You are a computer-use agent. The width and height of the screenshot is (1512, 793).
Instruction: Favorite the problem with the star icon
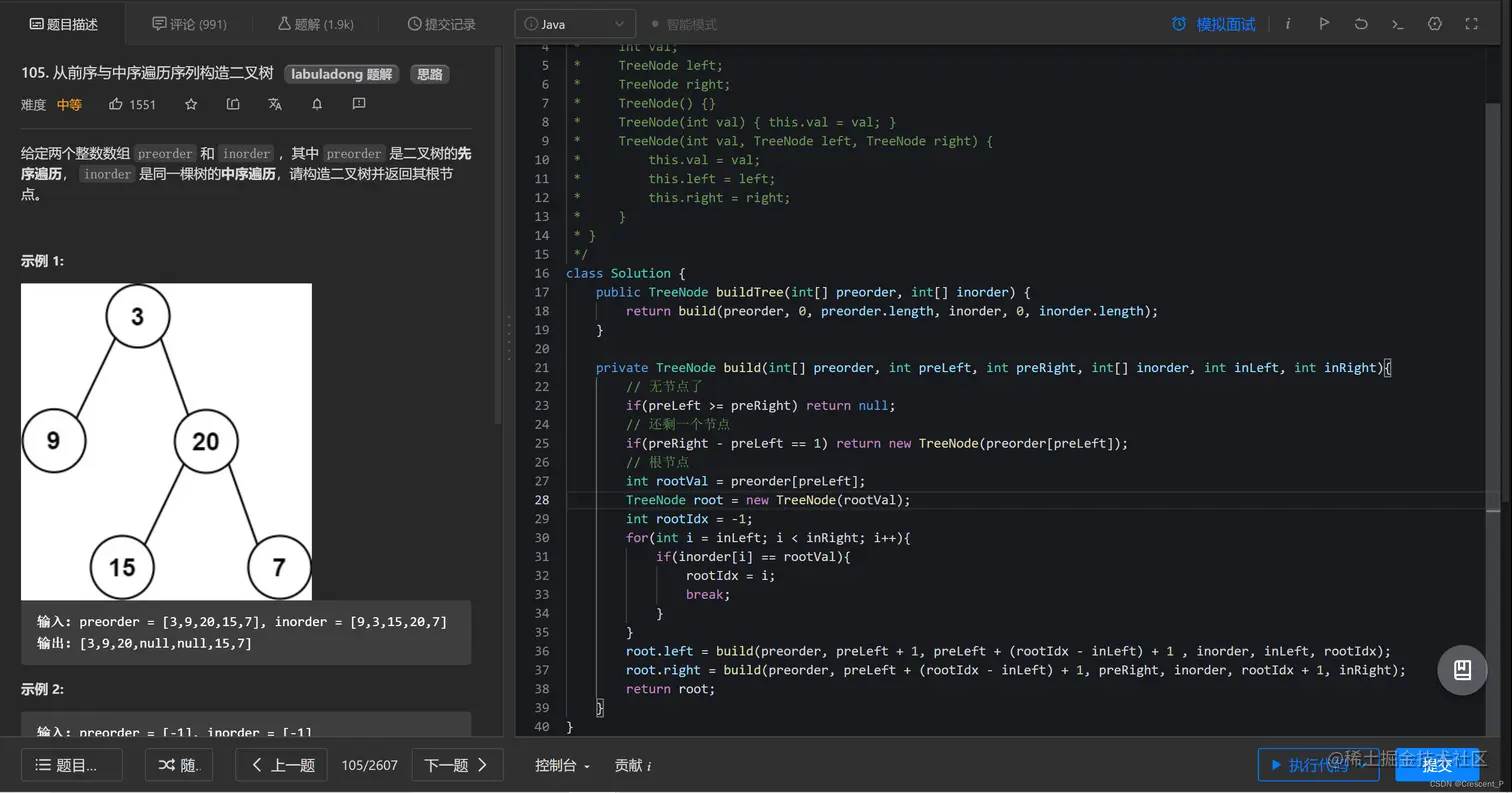point(191,104)
